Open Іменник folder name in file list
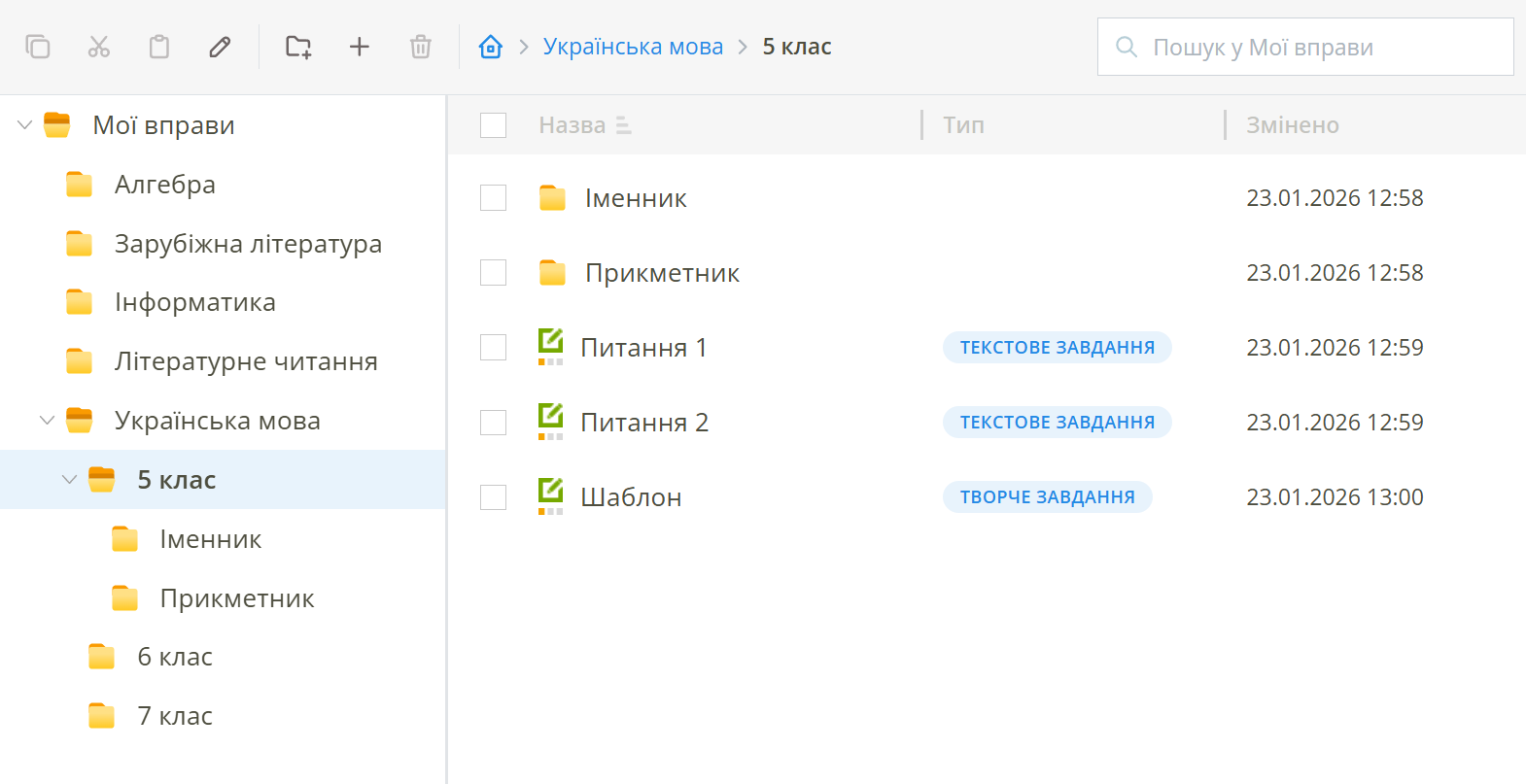Viewport: 1526px width, 784px height. pos(636,198)
